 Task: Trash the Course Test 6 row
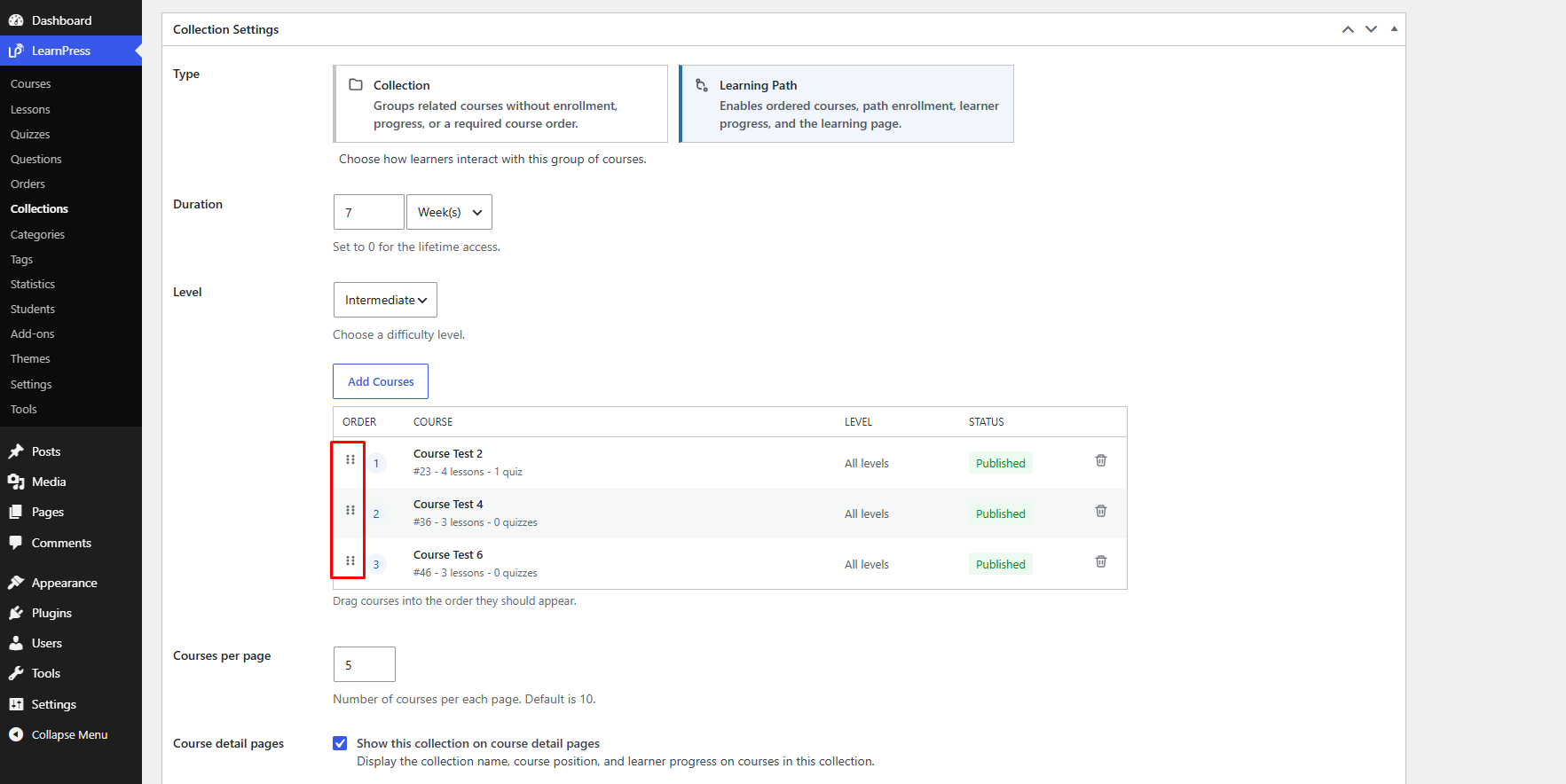(x=1101, y=561)
